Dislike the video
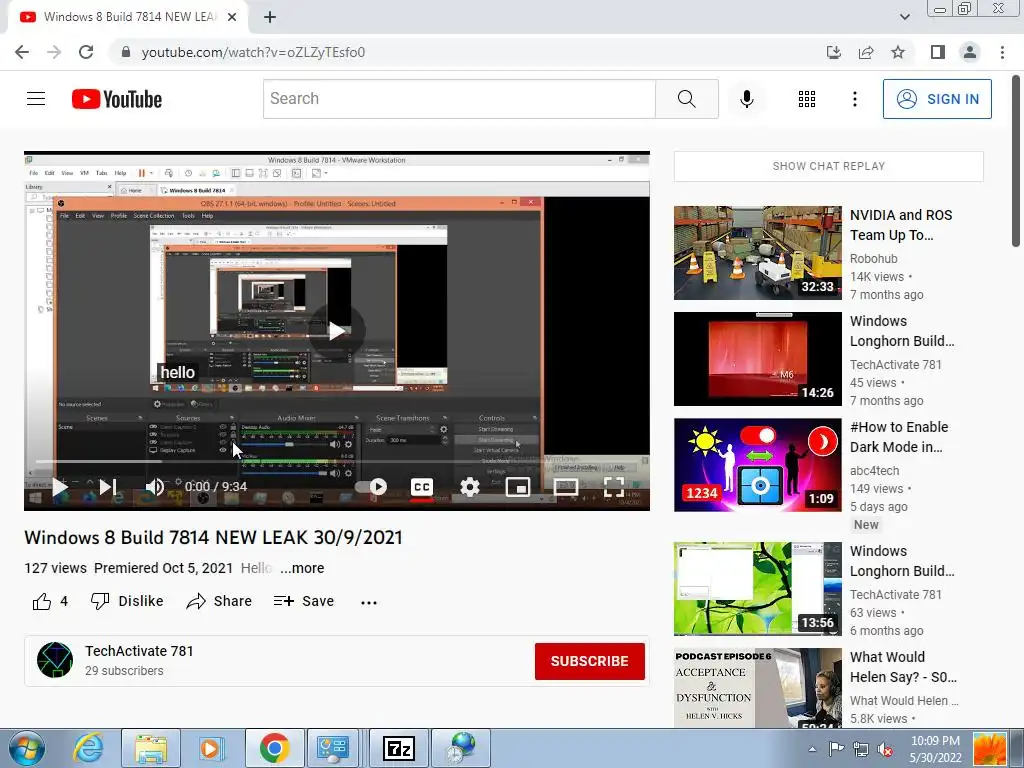 click(x=127, y=601)
